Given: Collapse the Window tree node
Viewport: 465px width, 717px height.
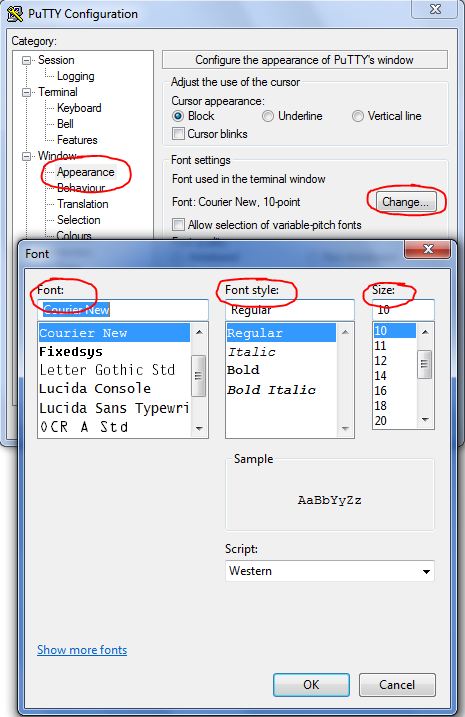Looking at the screenshot, I should pyautogui.click(x=27, y=156).
